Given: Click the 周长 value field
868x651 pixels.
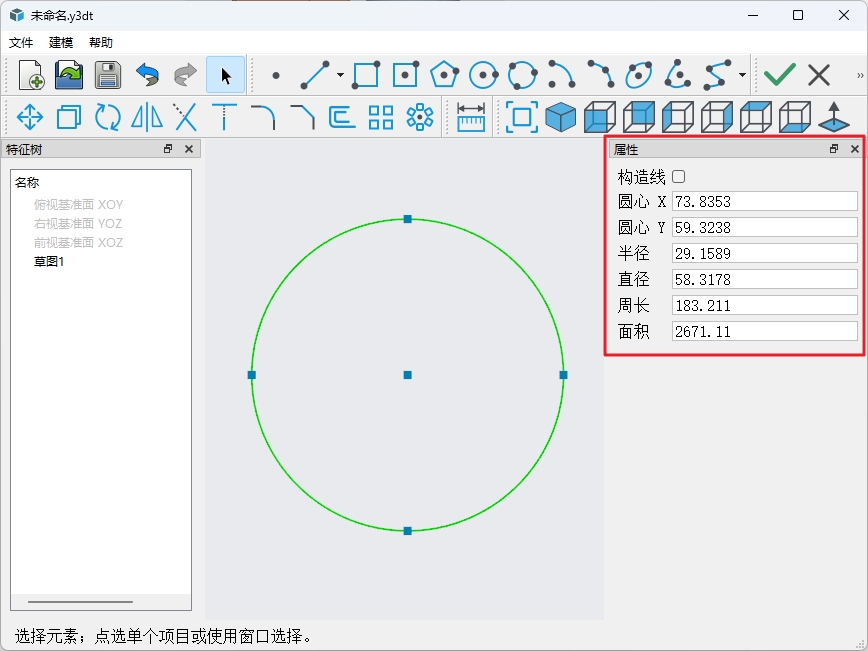Looking at the screenshot, I should coord(764,306).
